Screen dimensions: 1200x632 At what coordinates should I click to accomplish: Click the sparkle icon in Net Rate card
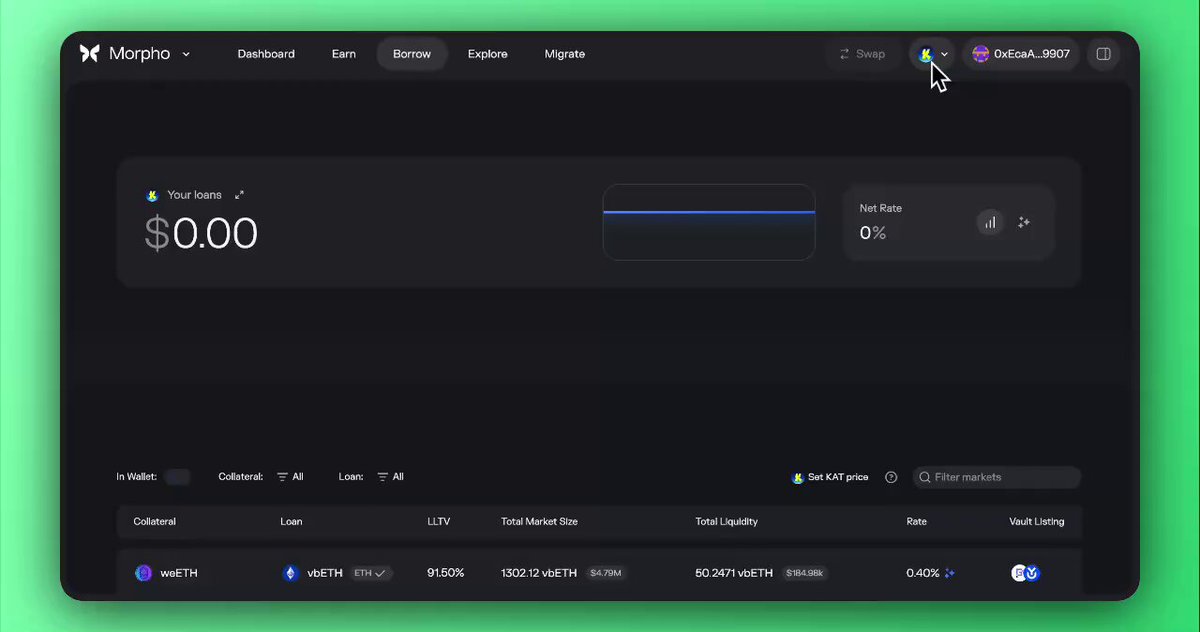pyautogui.click(x=1024, y=223)
